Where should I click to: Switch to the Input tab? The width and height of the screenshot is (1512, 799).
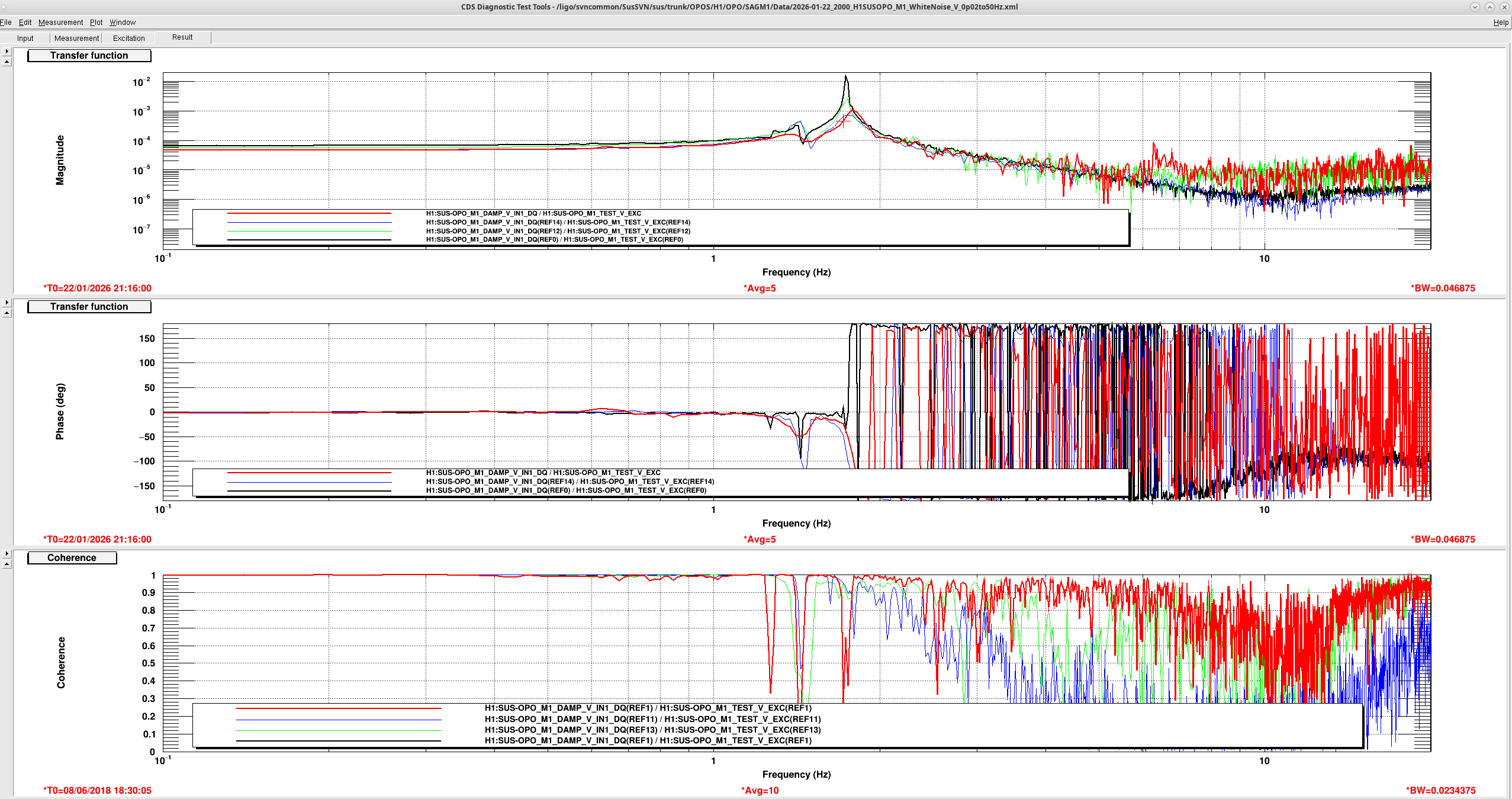[25, 38]
